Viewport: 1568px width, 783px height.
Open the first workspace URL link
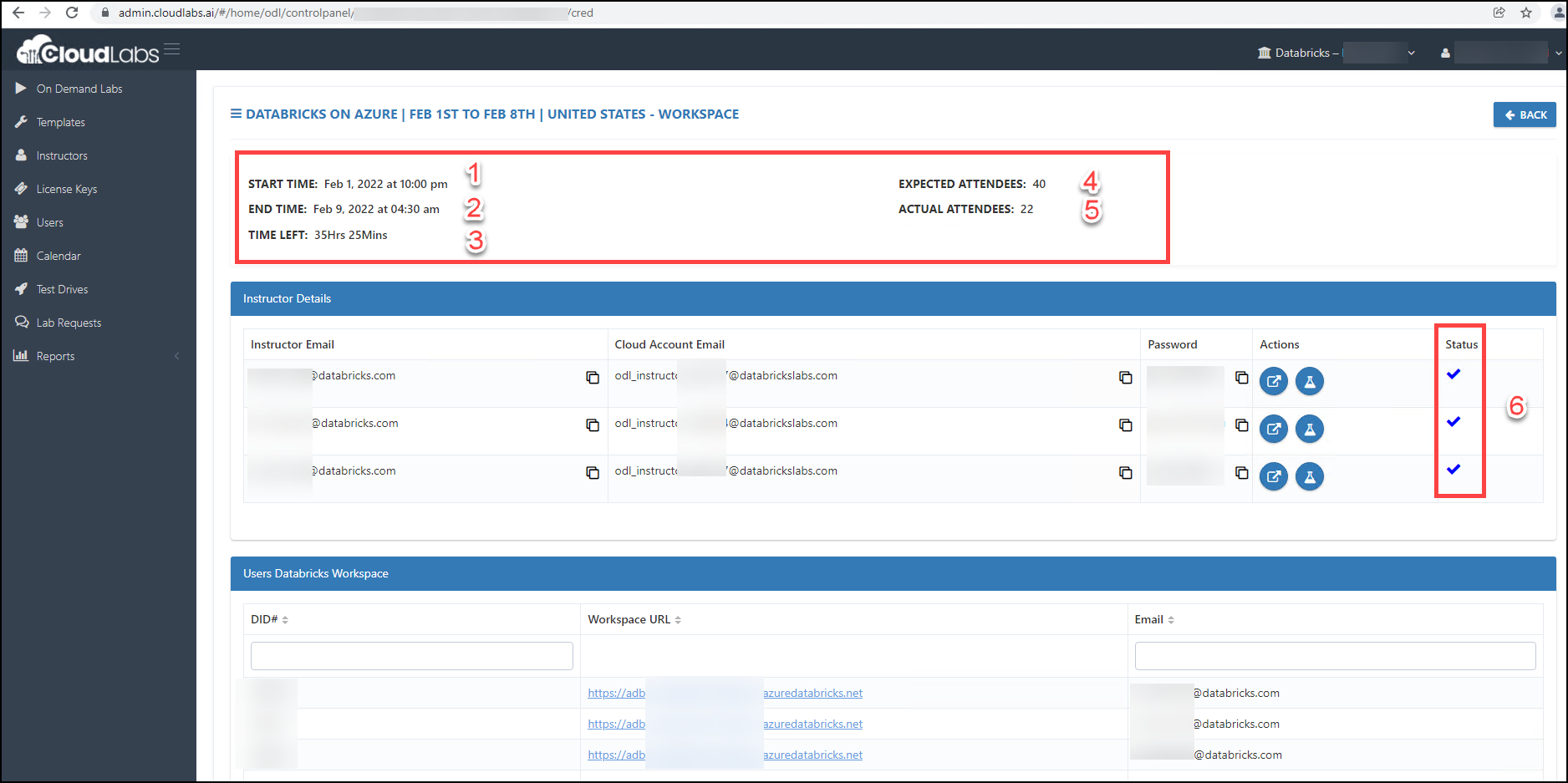click(725, 693)
